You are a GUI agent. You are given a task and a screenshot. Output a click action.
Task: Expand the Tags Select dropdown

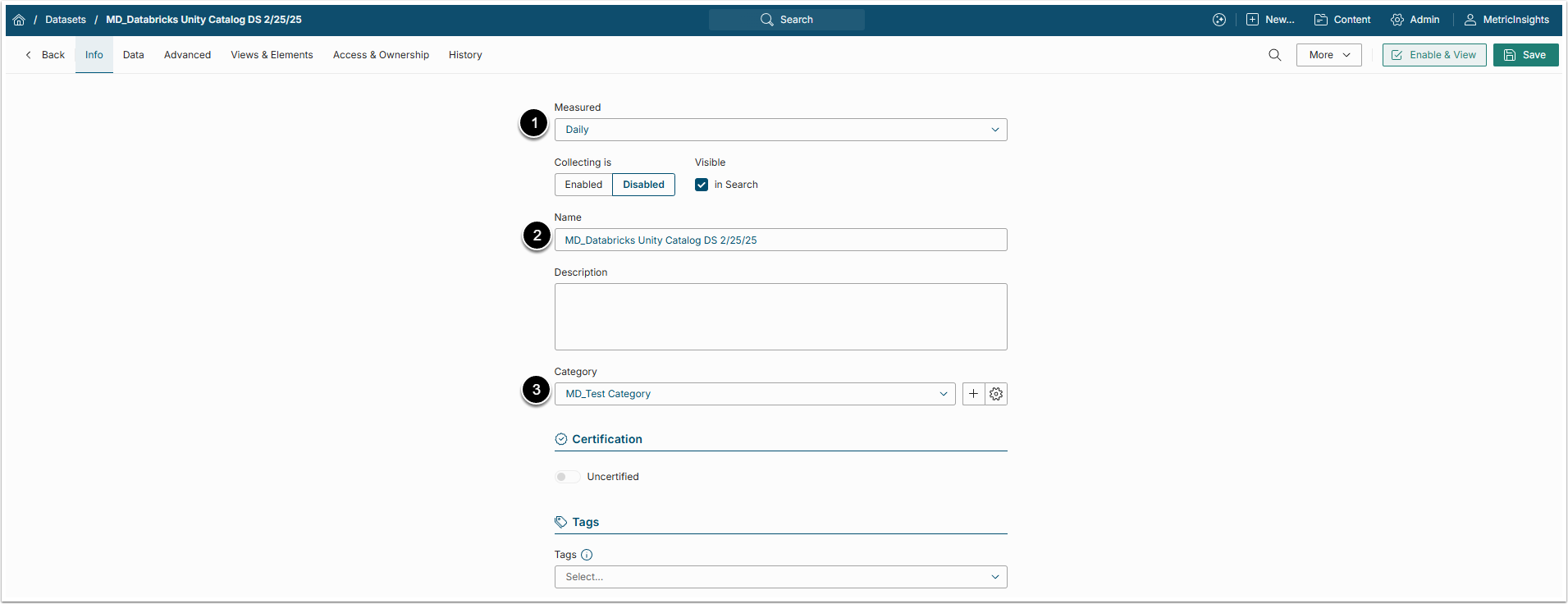780,577
